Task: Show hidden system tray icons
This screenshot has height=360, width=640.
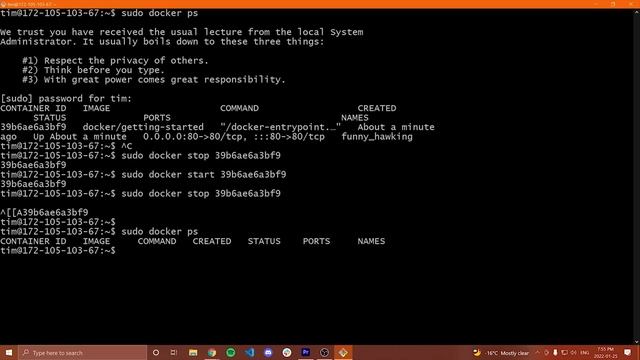Action: pyautogui.click(x=537, y=353)
